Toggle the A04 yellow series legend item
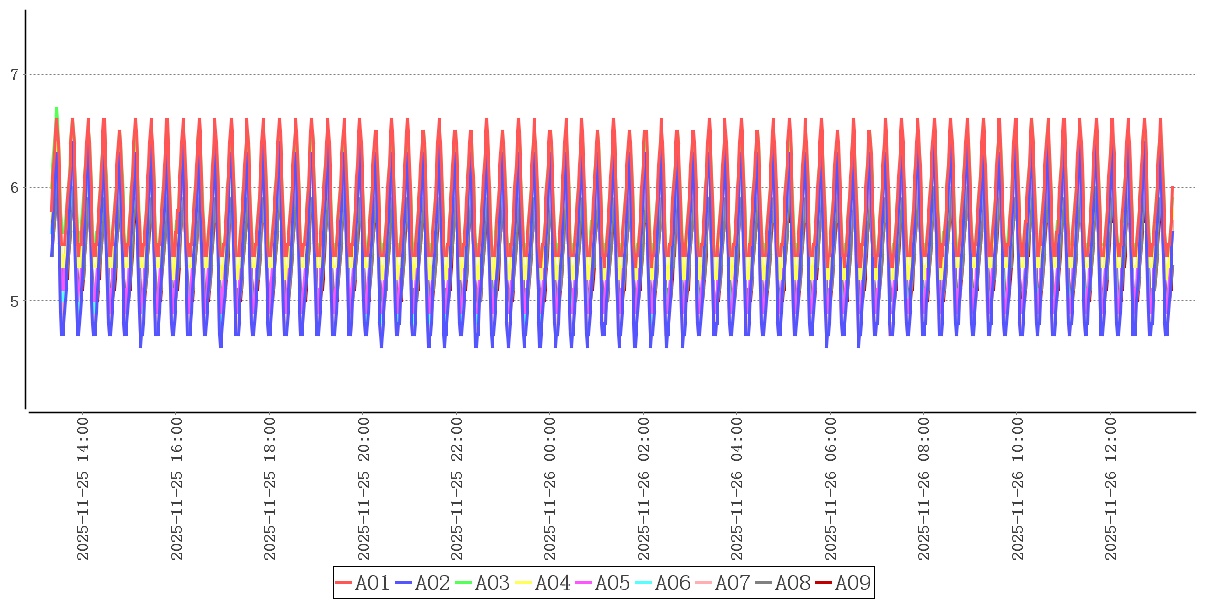Image resolution: width=1207 pixels, height=600 pixels. (543, 583)
